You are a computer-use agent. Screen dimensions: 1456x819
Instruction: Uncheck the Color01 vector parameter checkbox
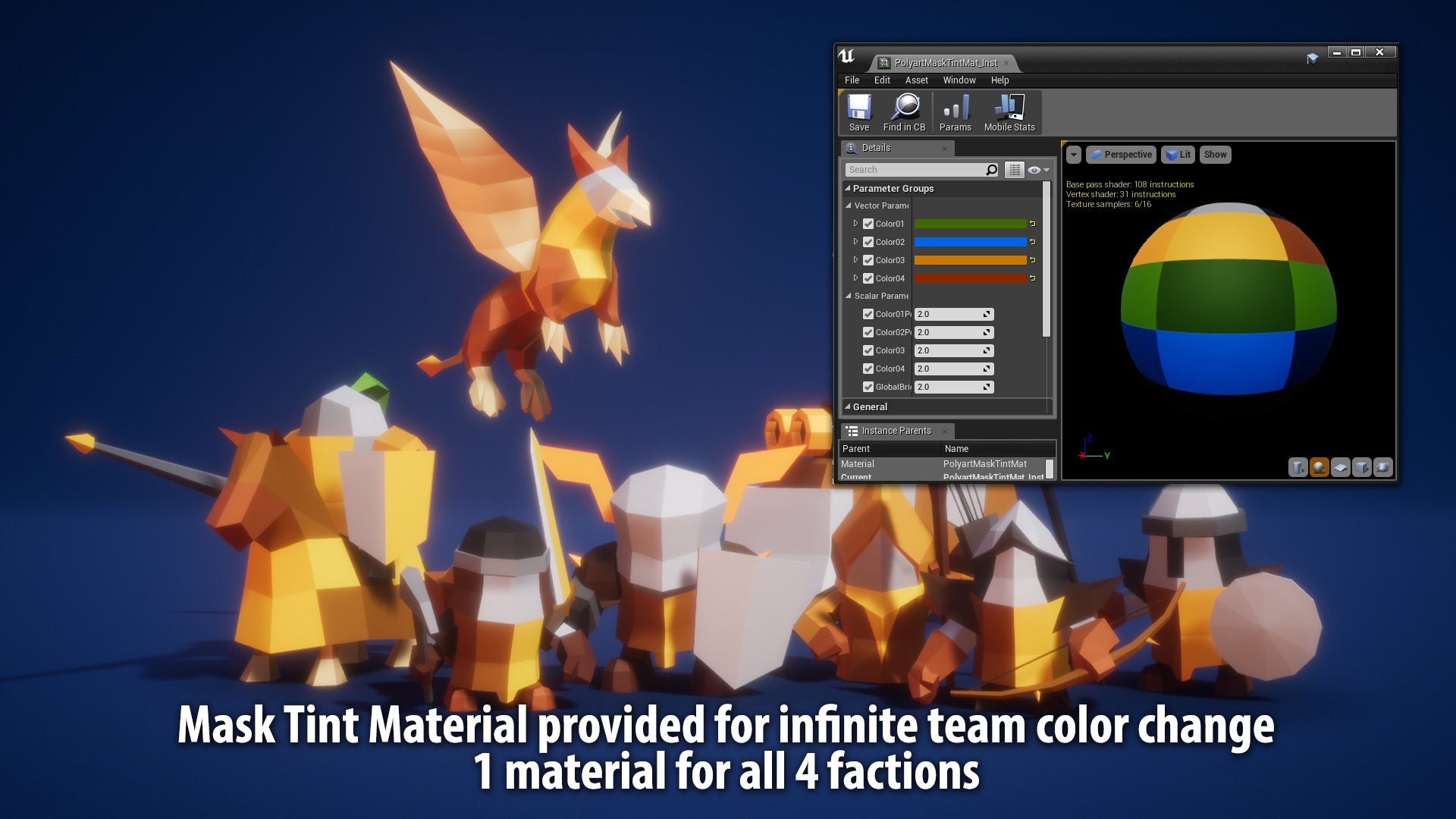pos(868,224)
